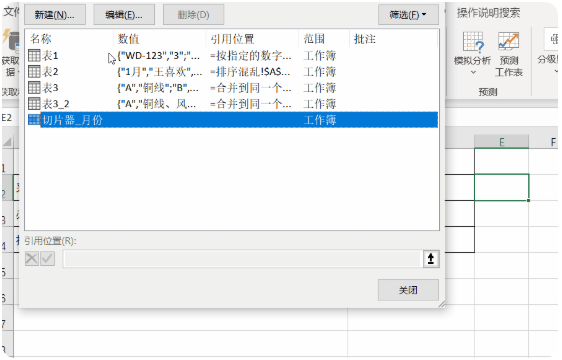The image size is (562, 360).
Task: Select the 切片器_月份 slicer icon
Action: point(34,120)
